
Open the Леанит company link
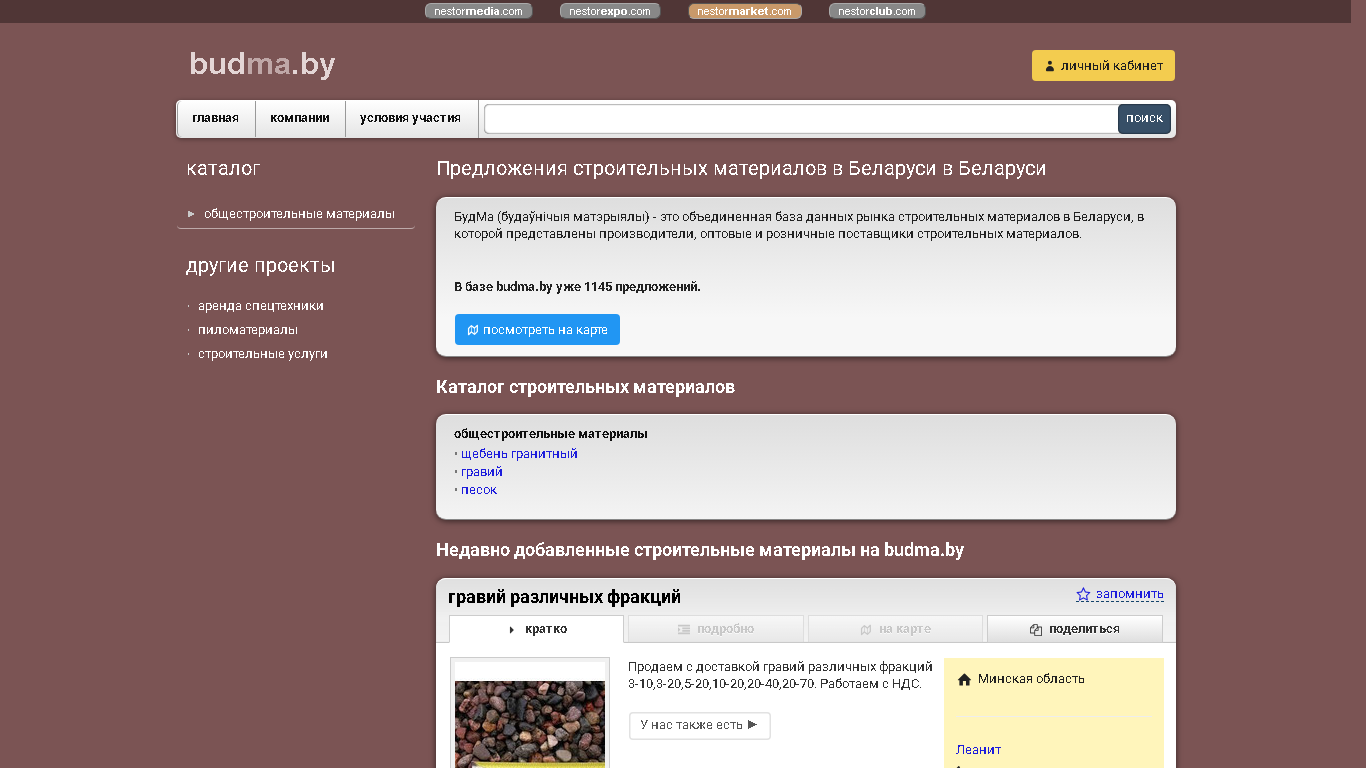pyautogui.click(x=978, y=750)
